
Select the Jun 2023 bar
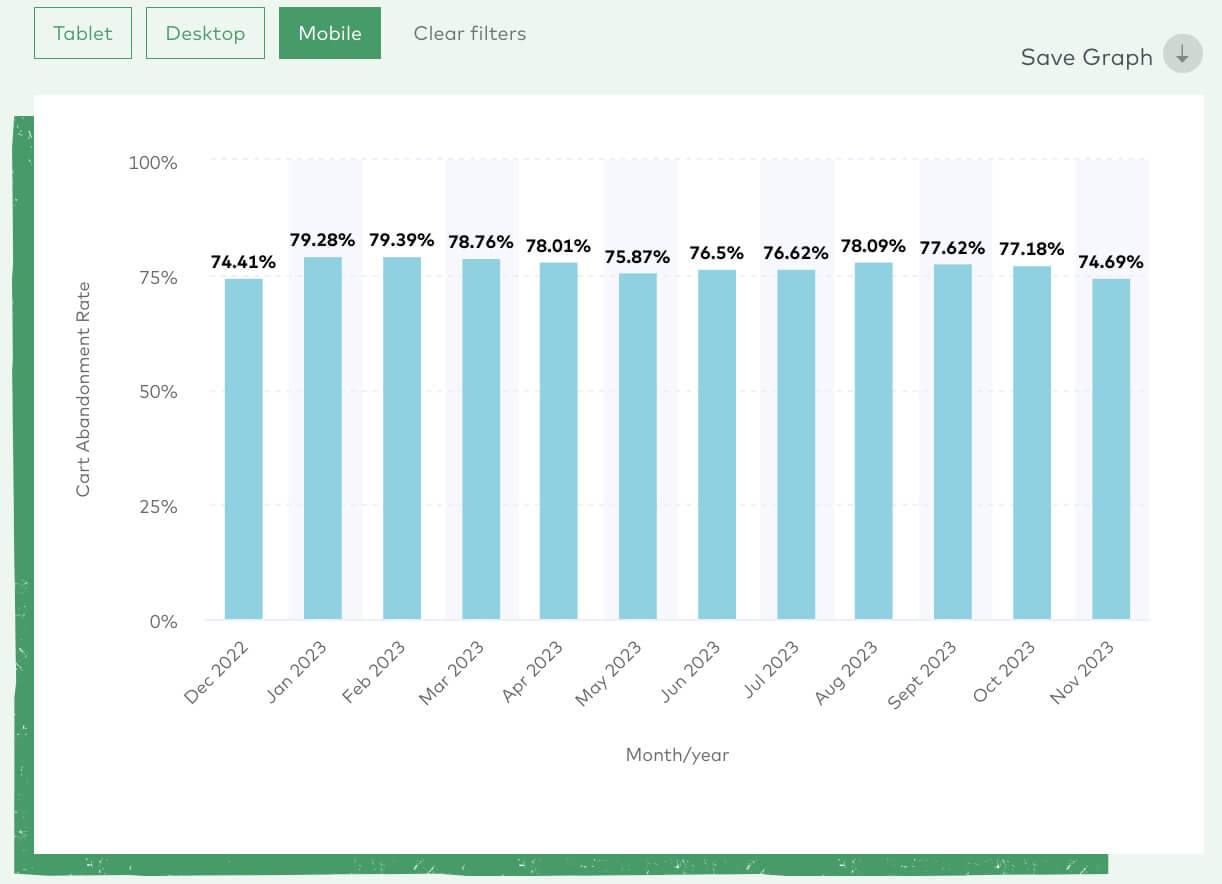point(716,445)
